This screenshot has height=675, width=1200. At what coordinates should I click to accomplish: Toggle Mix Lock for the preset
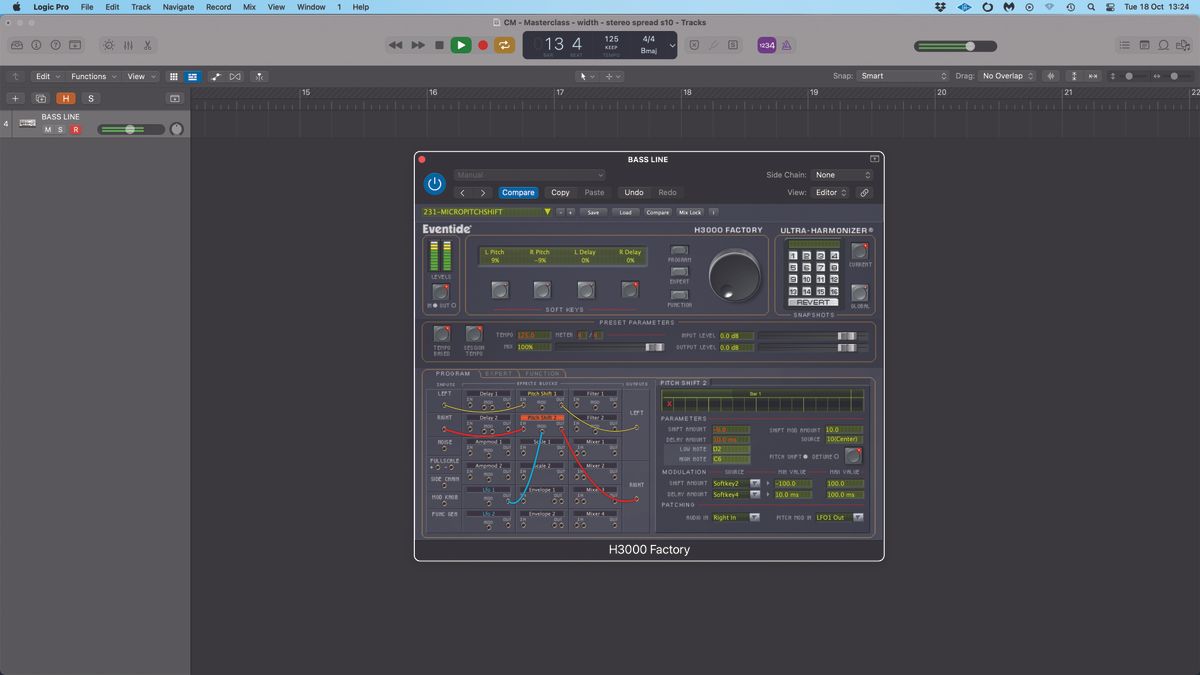(690, 212)
